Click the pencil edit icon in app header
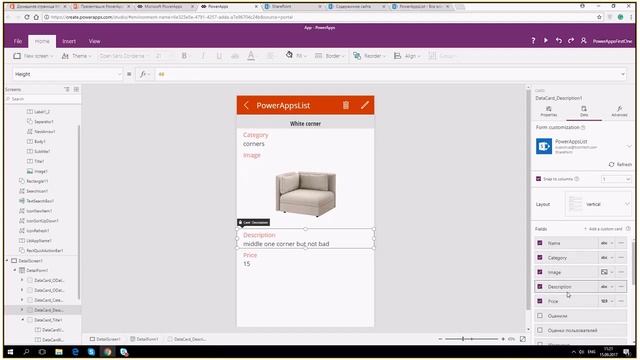Image resolution: width=640 pixels, height=360 pixels. [365, 105]
